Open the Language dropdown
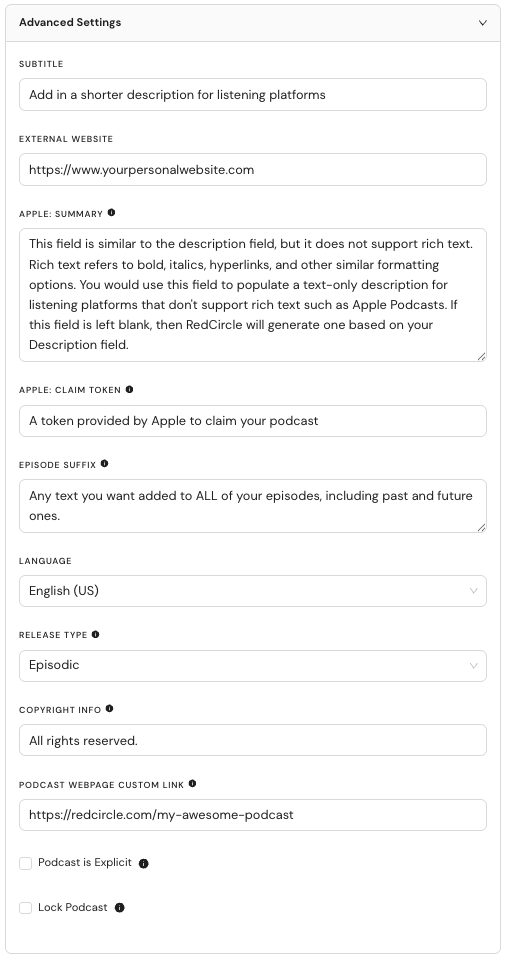Image resolution: width=506 pixels, height=956 pixels. [x=253, y=591]
